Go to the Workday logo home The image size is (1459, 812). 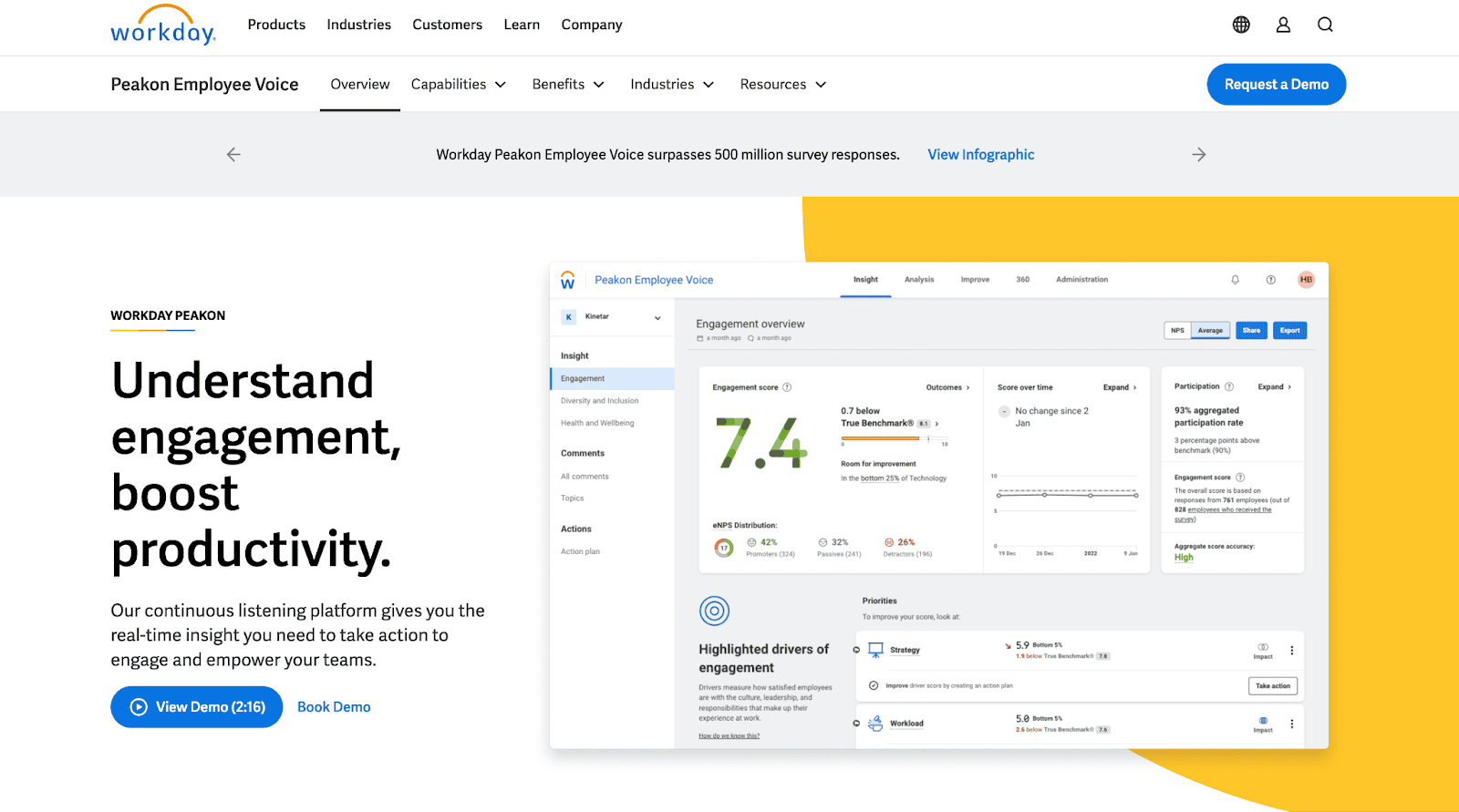[163, 26]
